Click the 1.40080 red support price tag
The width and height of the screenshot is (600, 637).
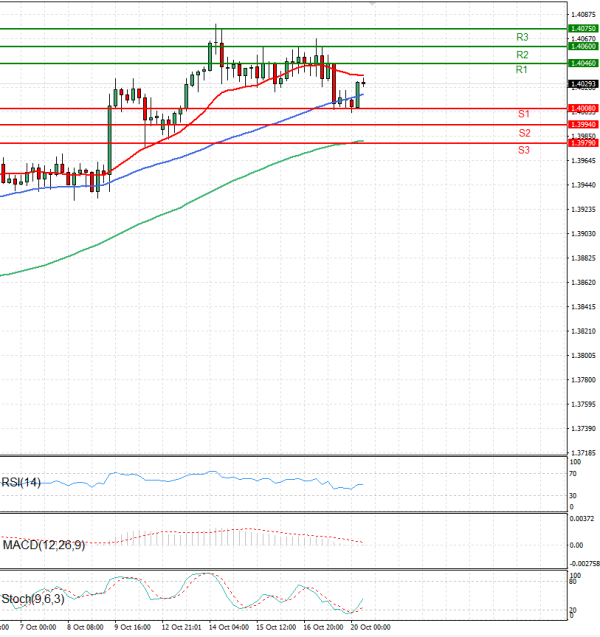582,107
